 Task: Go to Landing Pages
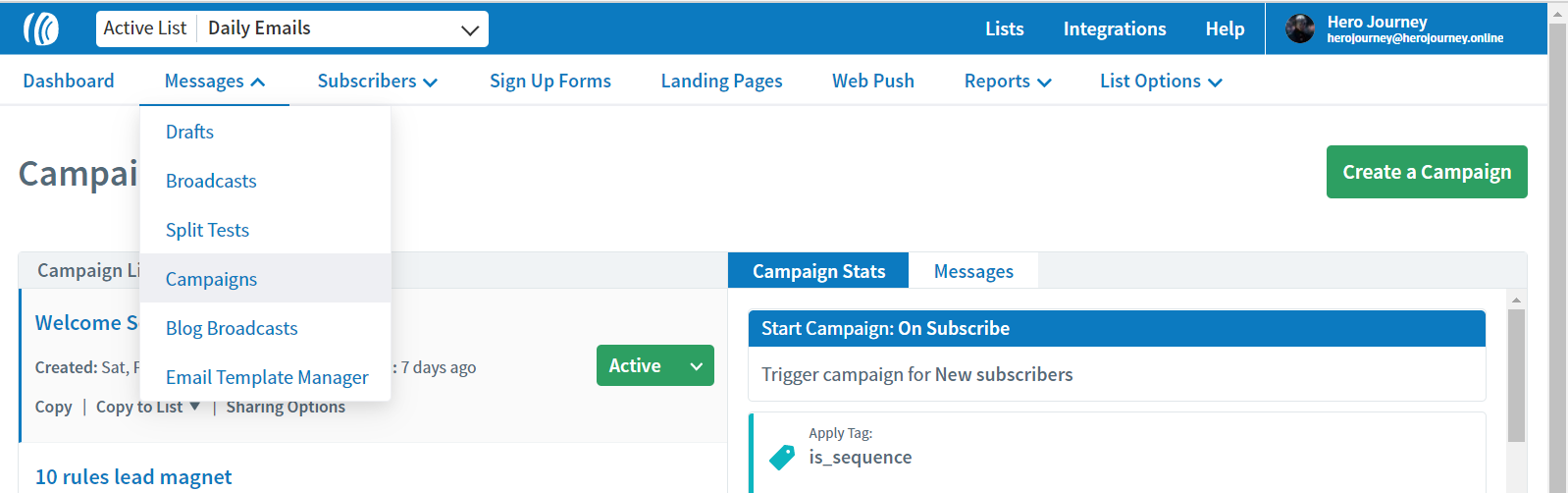coord(721,82)
